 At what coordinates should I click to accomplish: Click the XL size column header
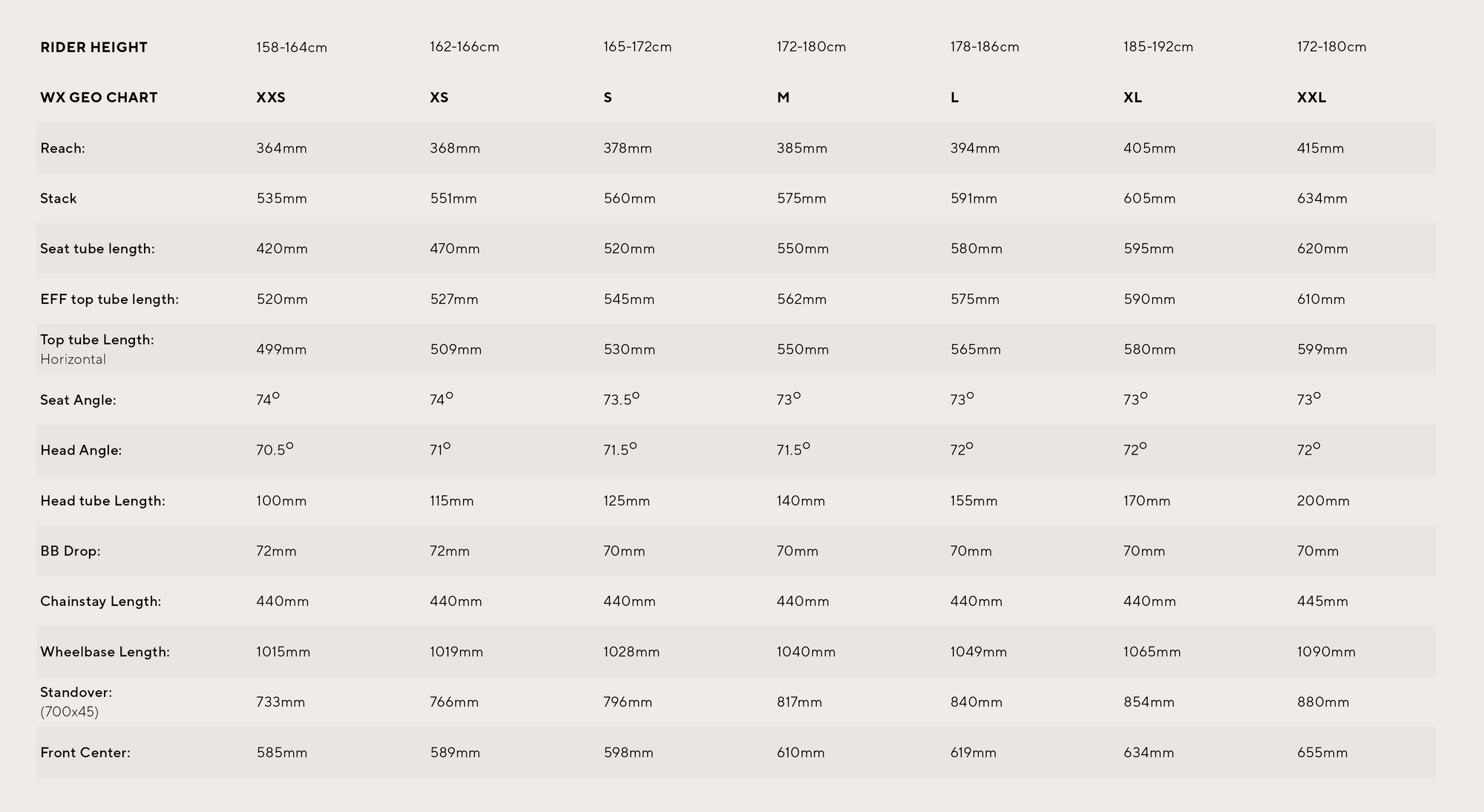pyautogui.click(x=1132, y=97)
